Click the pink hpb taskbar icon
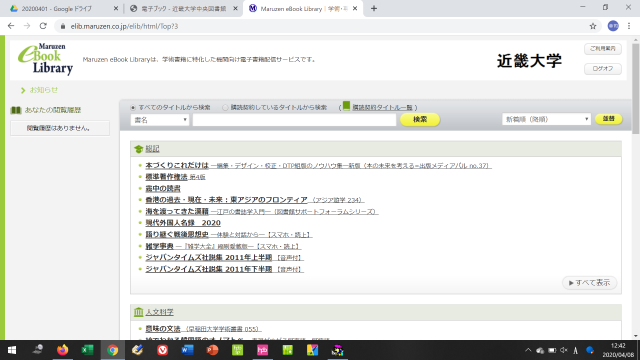 [262, 350]
